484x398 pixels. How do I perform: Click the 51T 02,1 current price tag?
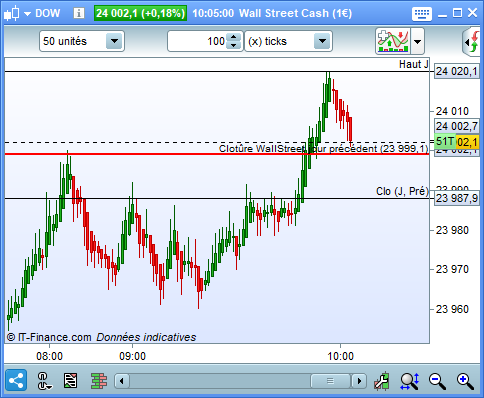tap(457, 142)
